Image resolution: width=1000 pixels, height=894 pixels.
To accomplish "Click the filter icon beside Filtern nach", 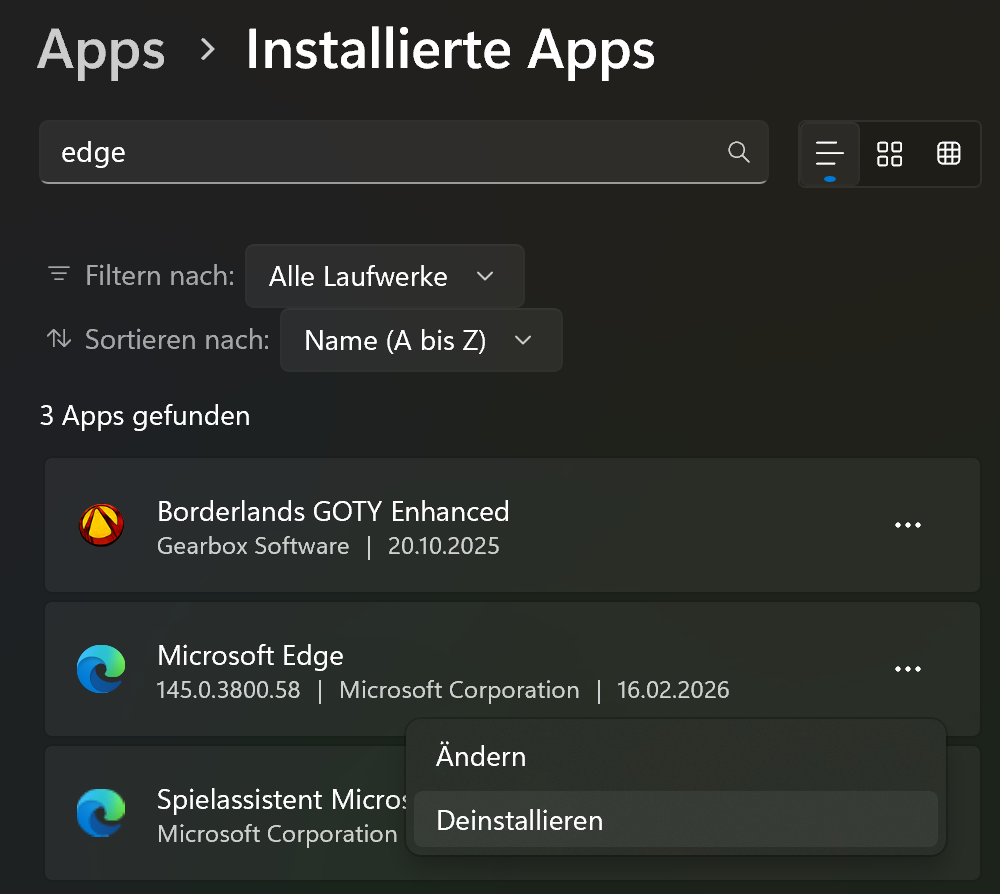I will 59,275.
